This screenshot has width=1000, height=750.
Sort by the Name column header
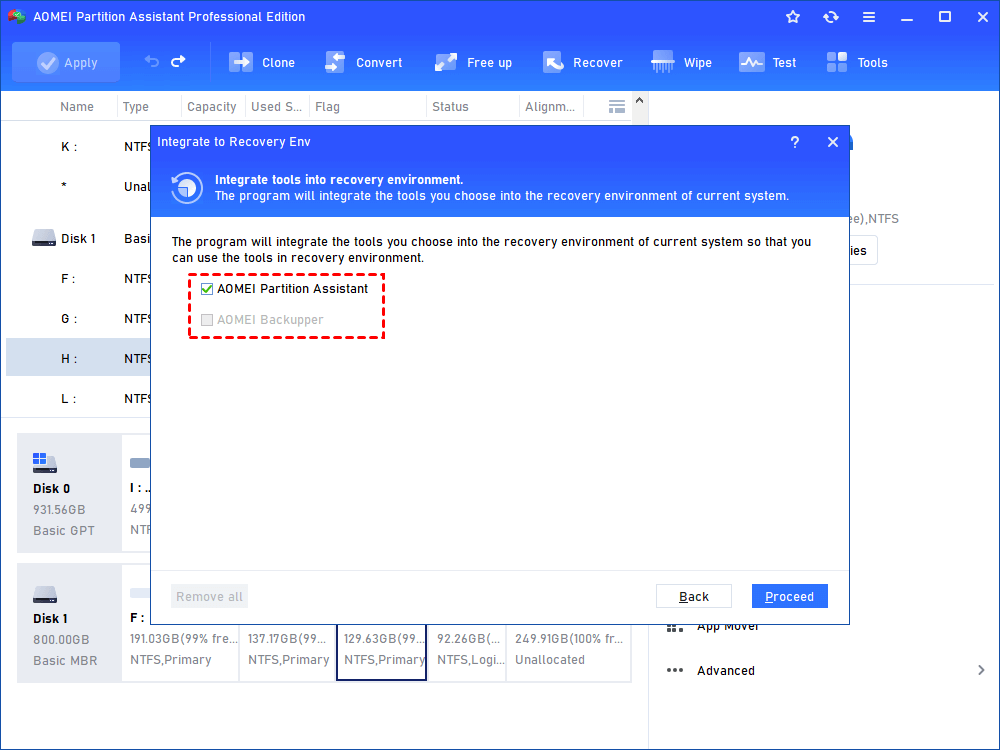point(77,107)
